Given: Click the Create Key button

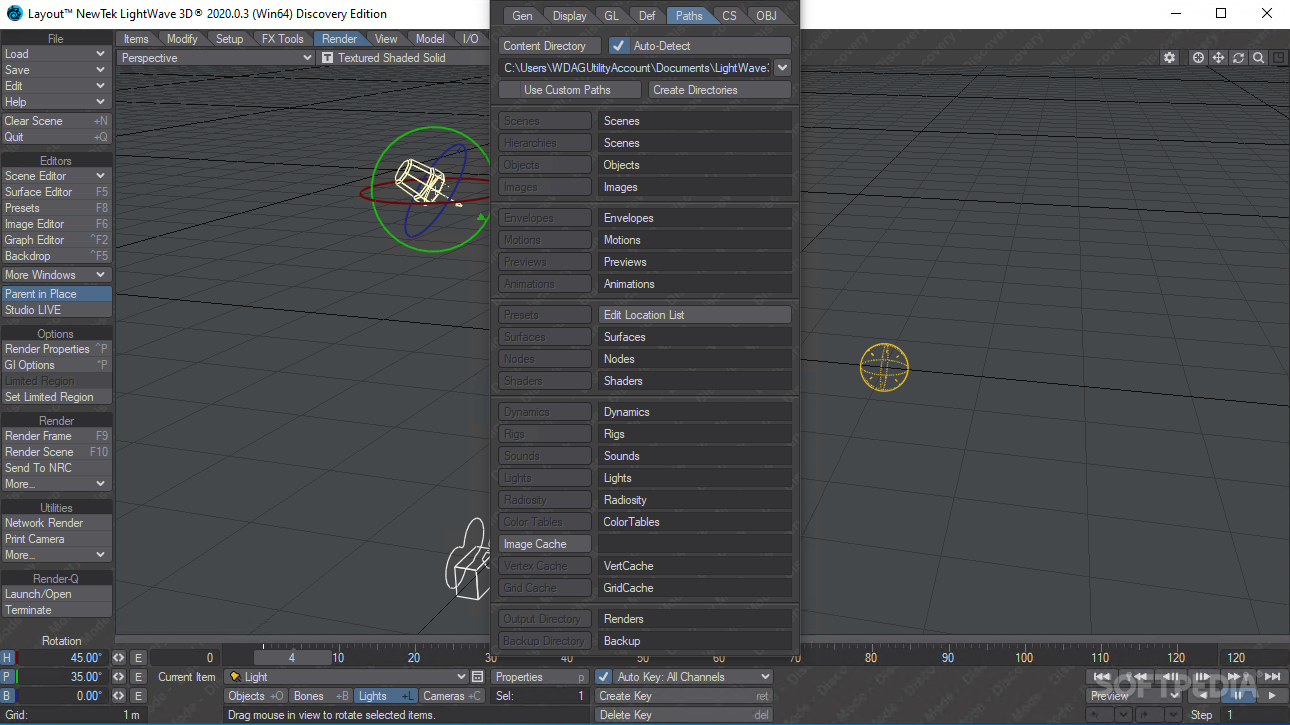Looking at the screenshot, I should (x=684, y=696).
